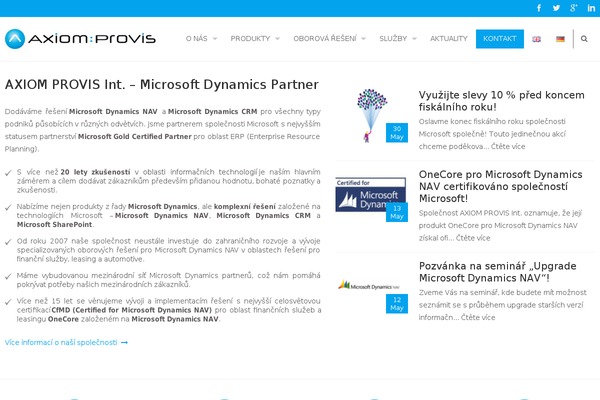The width and height of the screenshot is (600, 400).
Task: Click the bold text 'Microsoft SharePoint'
Action: click(x=54, y=224)
